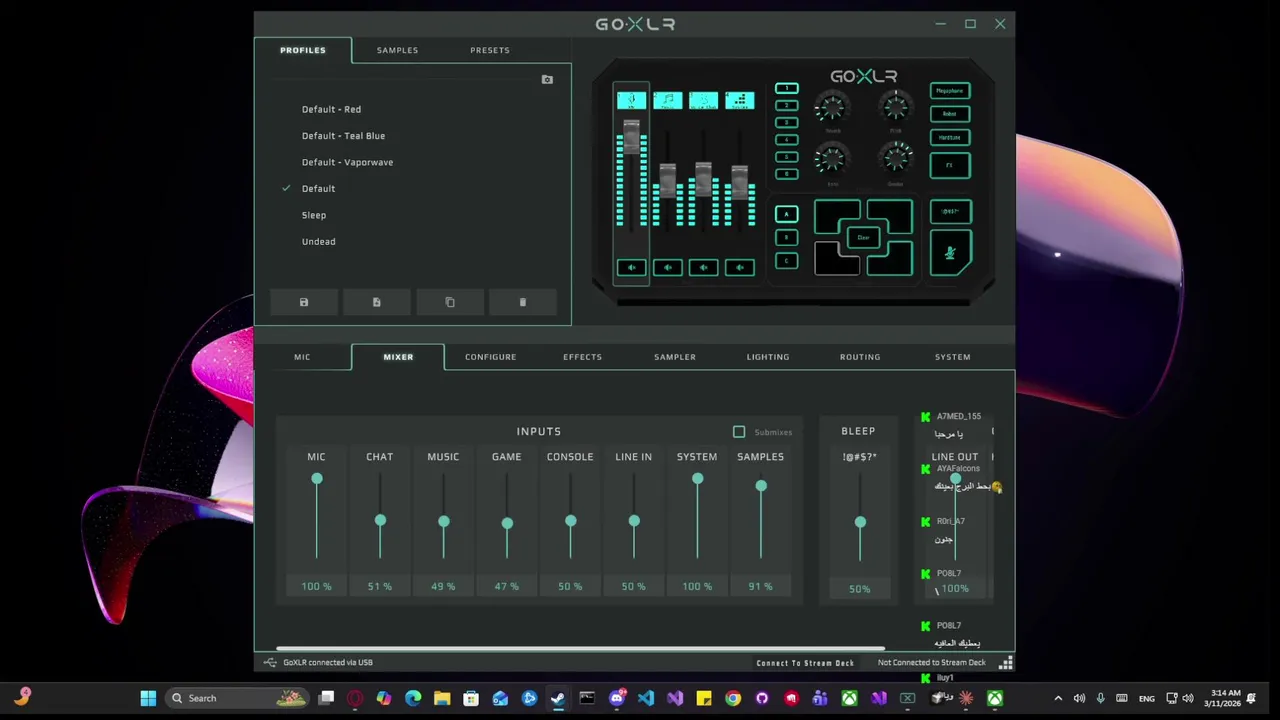Open the System tab
Screen dimensions: 1280x720
[x=952, y=357]
